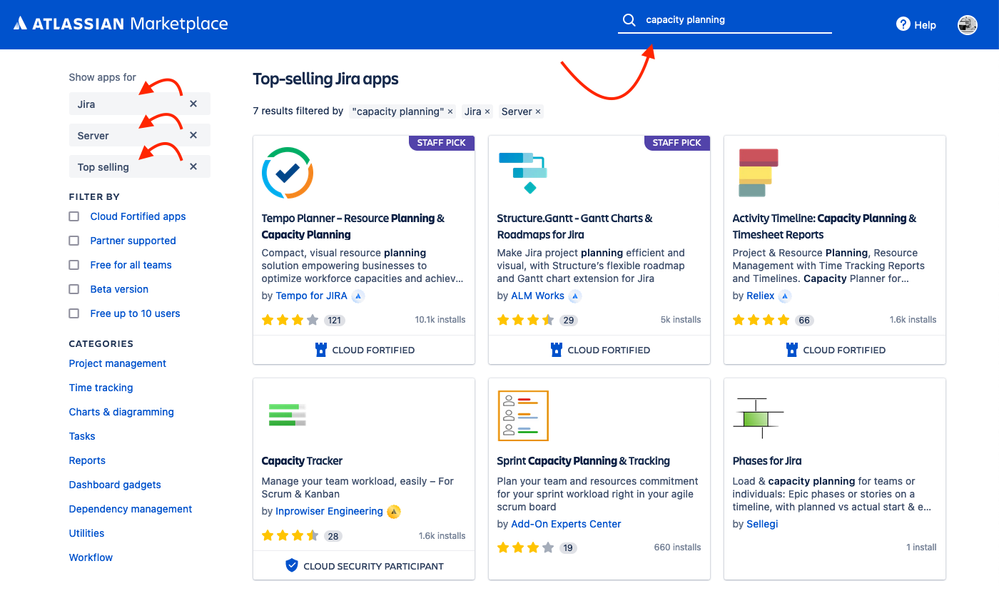Open Dashboard gadgets category
The image size is (999, 589).
click(115, 484)
